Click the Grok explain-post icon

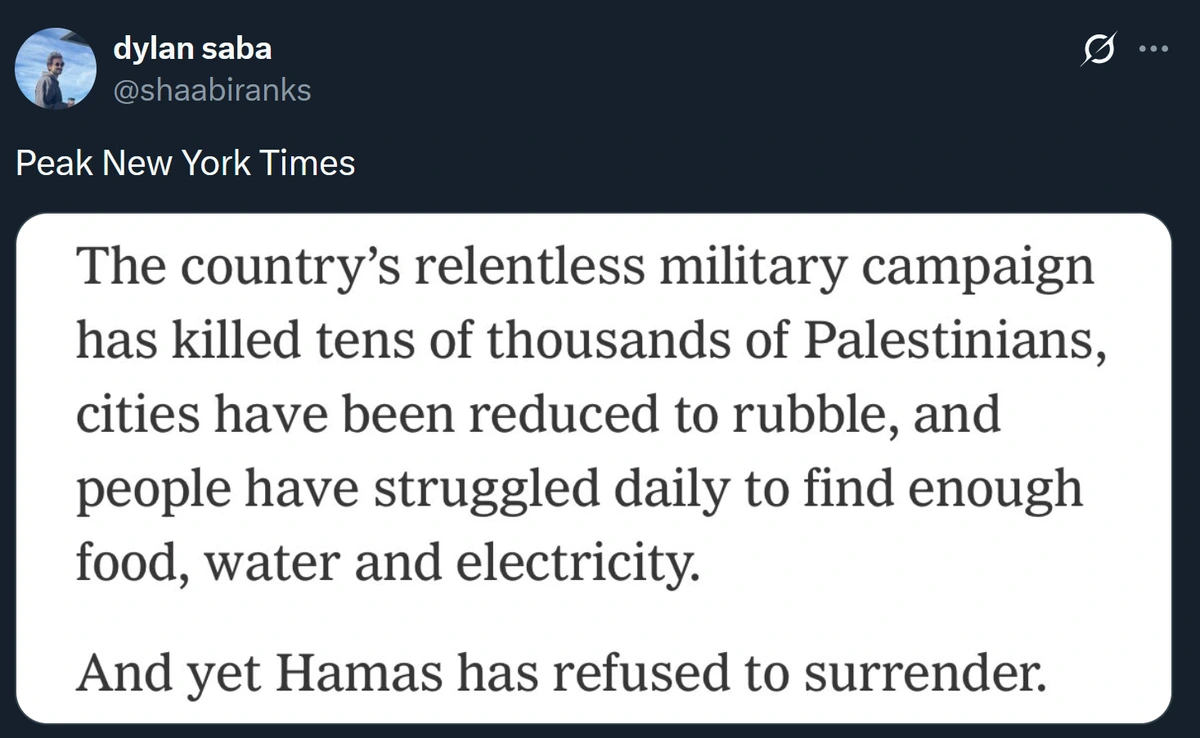coord(1099,50)
